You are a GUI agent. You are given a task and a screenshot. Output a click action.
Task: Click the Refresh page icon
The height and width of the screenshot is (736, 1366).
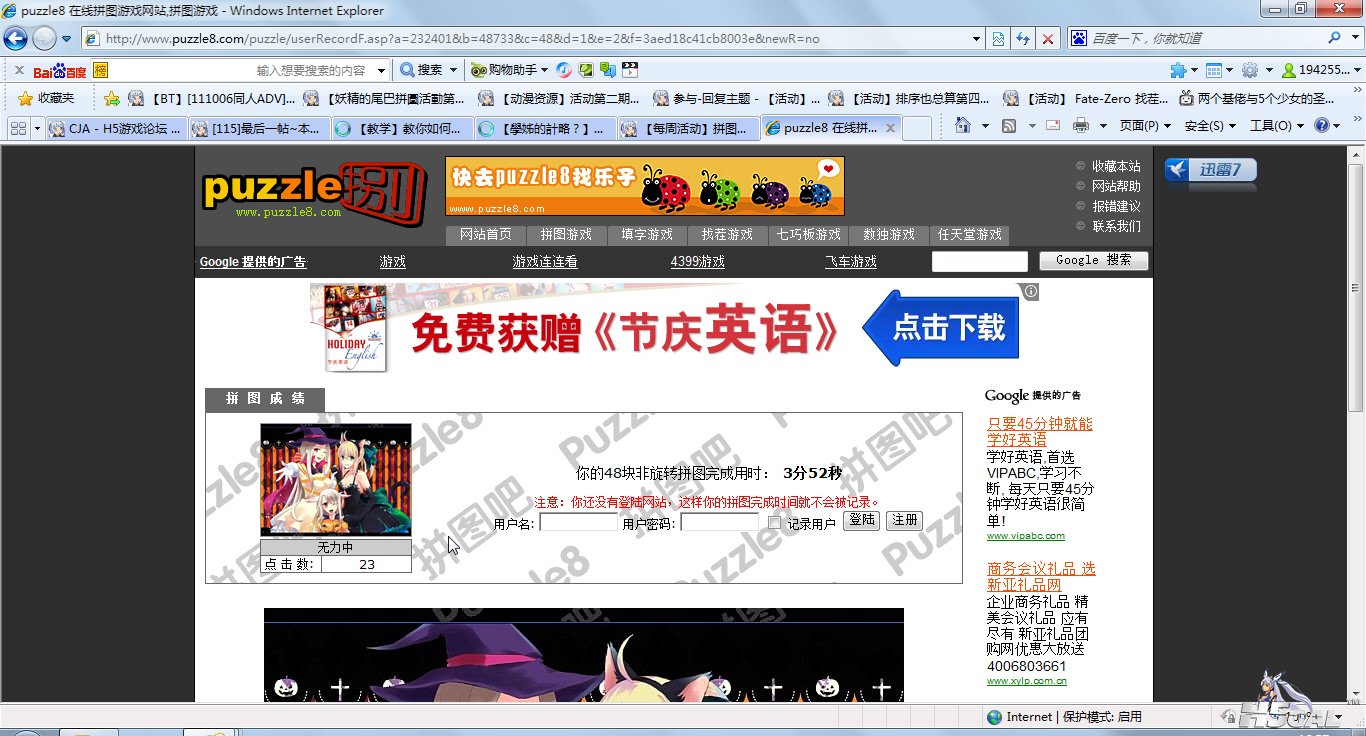coord(1023,39)
